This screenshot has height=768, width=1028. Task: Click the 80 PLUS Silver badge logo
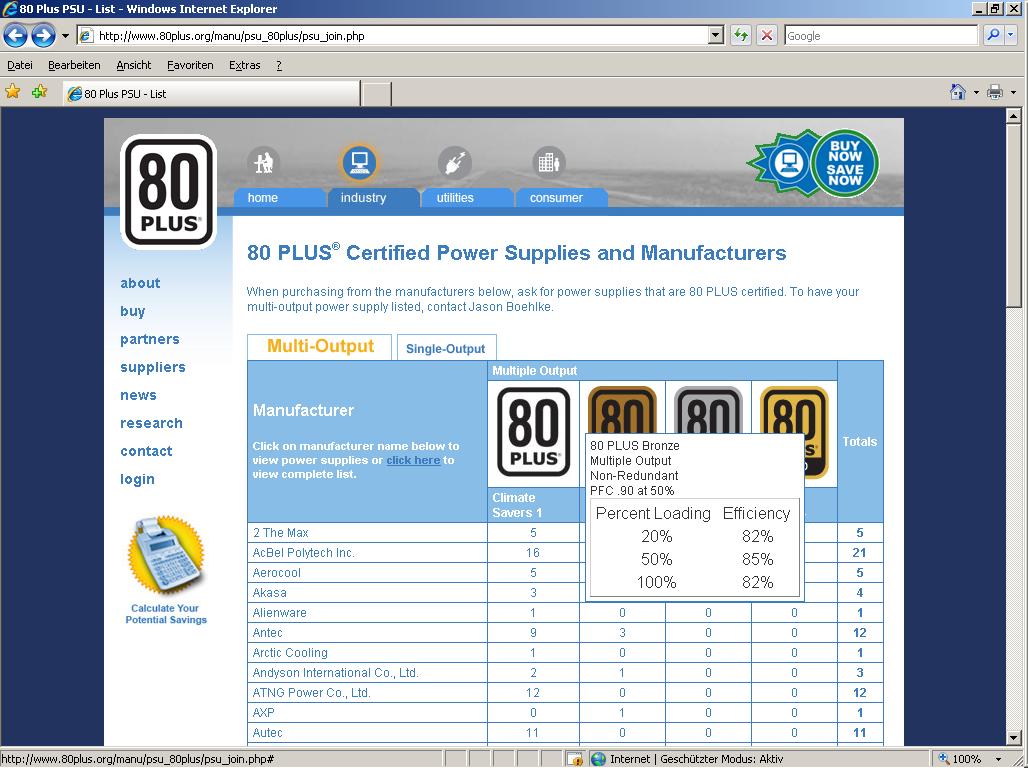point(708,410)
